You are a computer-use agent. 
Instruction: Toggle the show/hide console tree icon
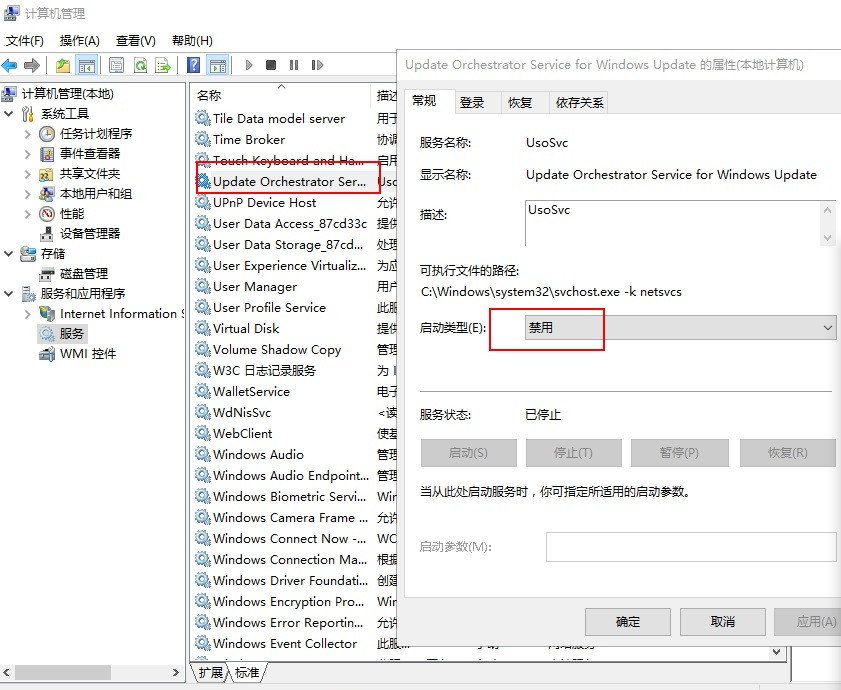point(87,66)
